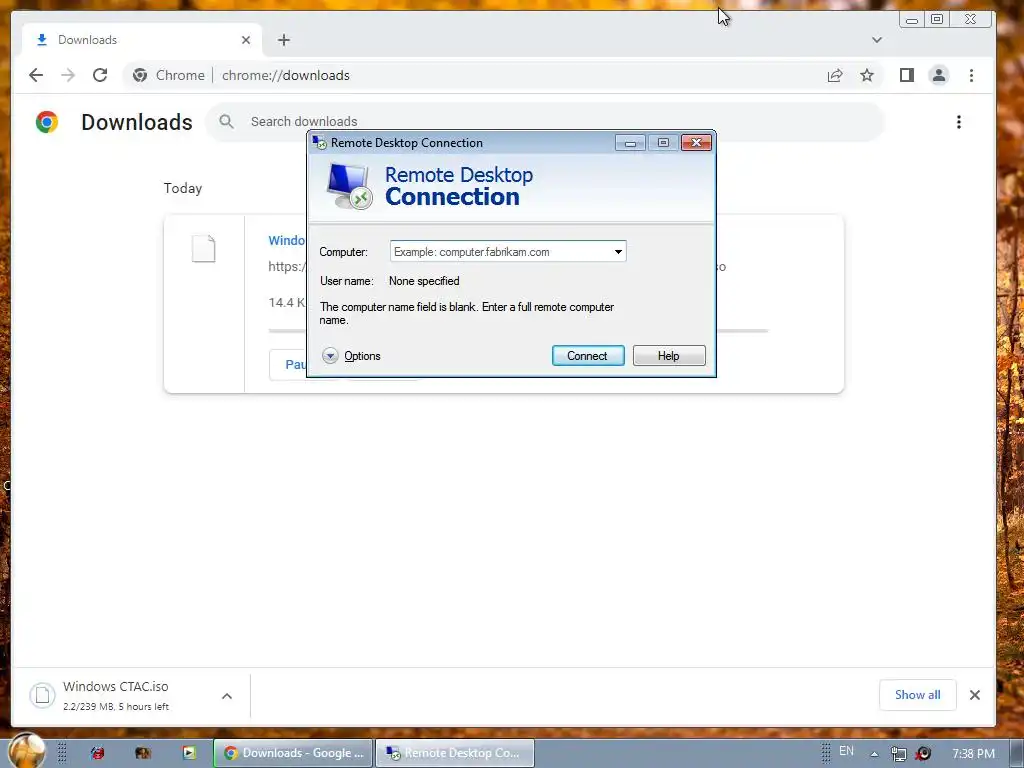The width and height of the screenshot is (1024, 768).
Task: Click the Windows Start orb
Action: 27,750
